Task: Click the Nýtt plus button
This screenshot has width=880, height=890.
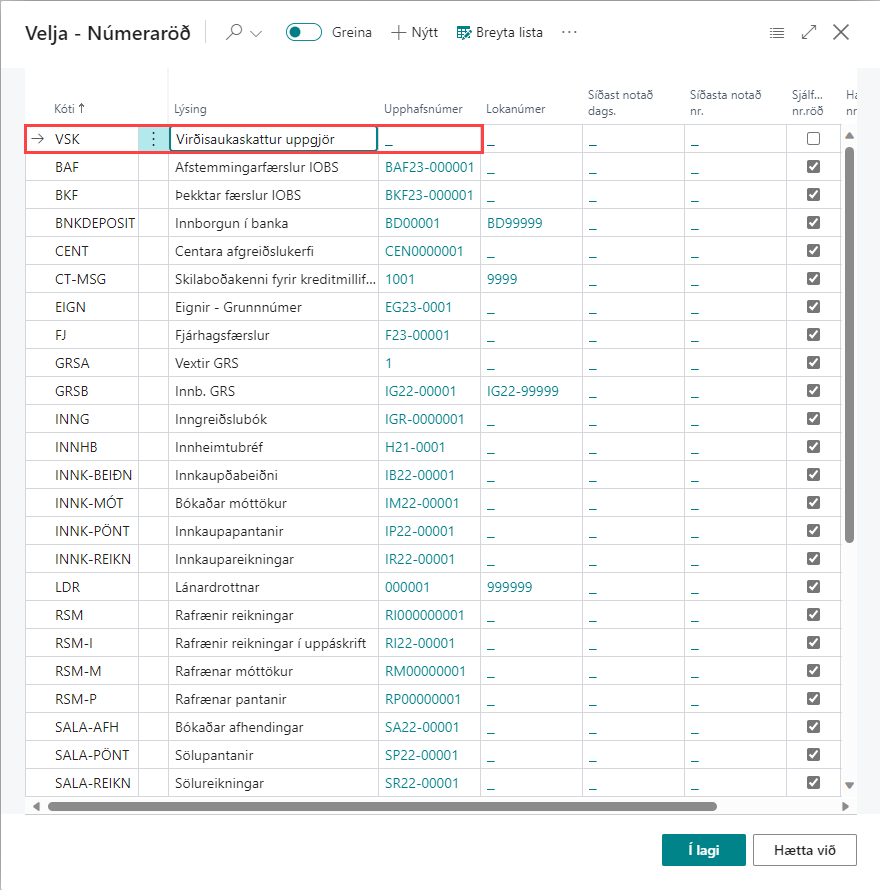Action: pos(414,32)
